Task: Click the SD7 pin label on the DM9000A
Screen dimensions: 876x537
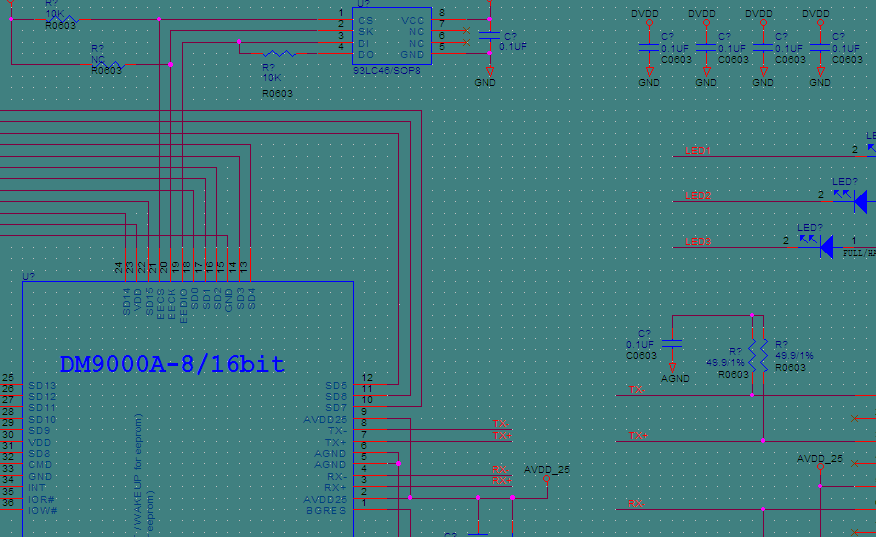Action: [x=335, y=407]
